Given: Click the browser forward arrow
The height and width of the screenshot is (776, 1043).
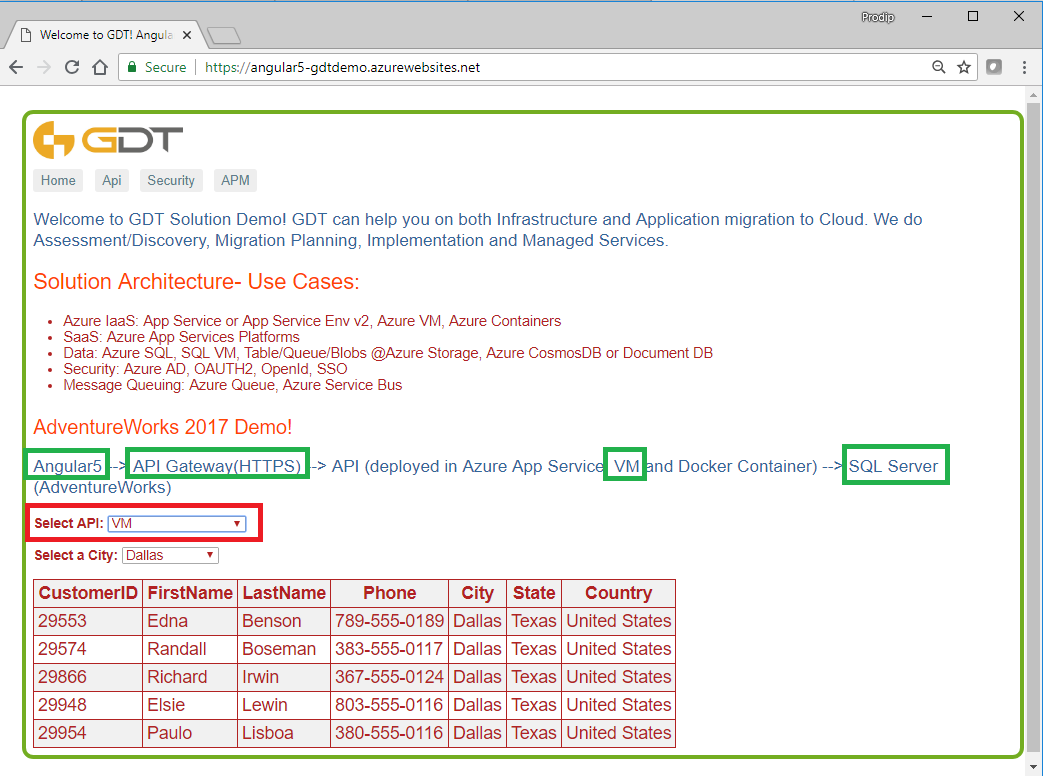Looking at the screenshot, I should coord(44,67).
